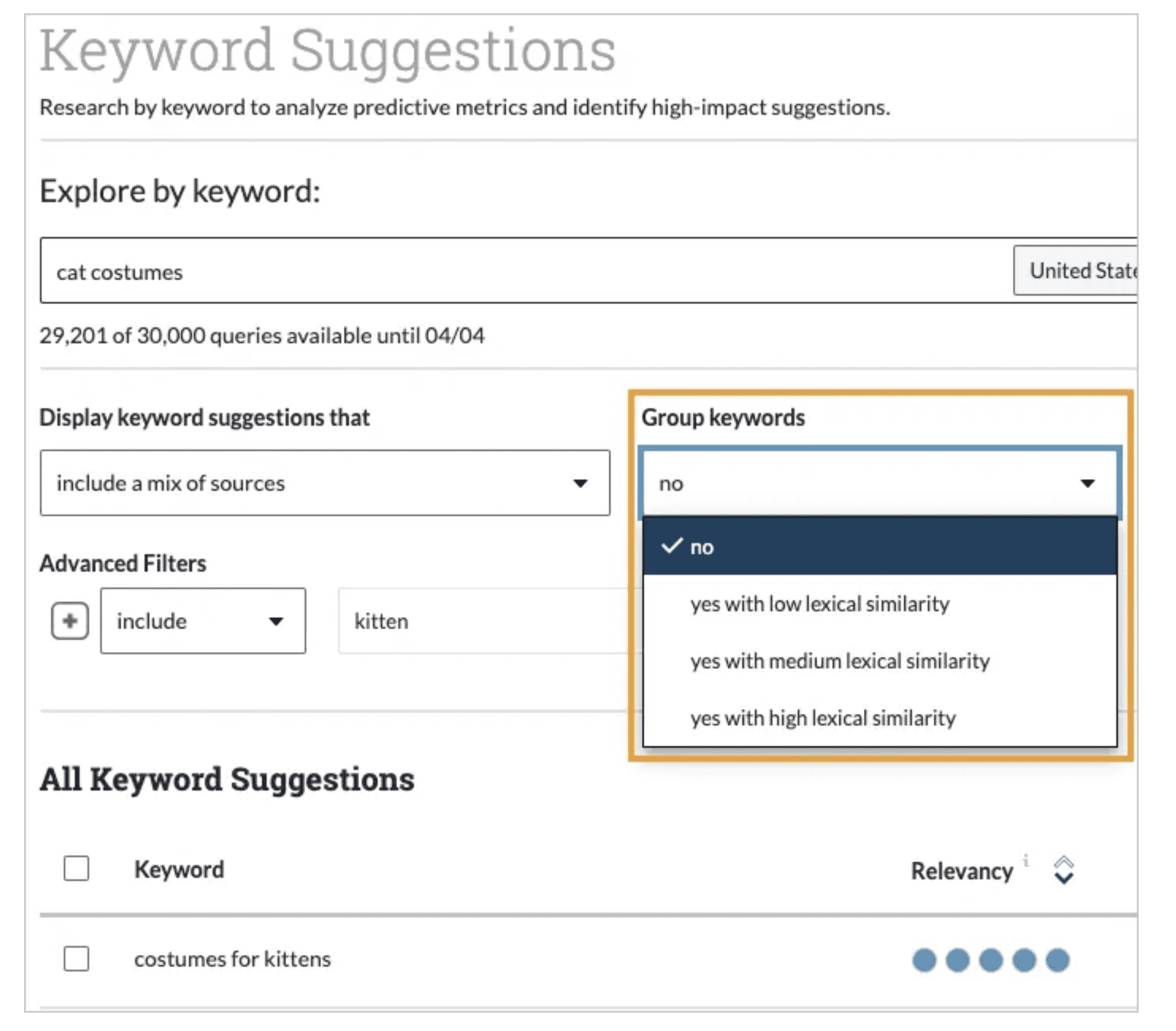Screen dimensions: 1176x1031
Task: Click the checkmark beside the selected no option
Action: [x=671, y=546]
